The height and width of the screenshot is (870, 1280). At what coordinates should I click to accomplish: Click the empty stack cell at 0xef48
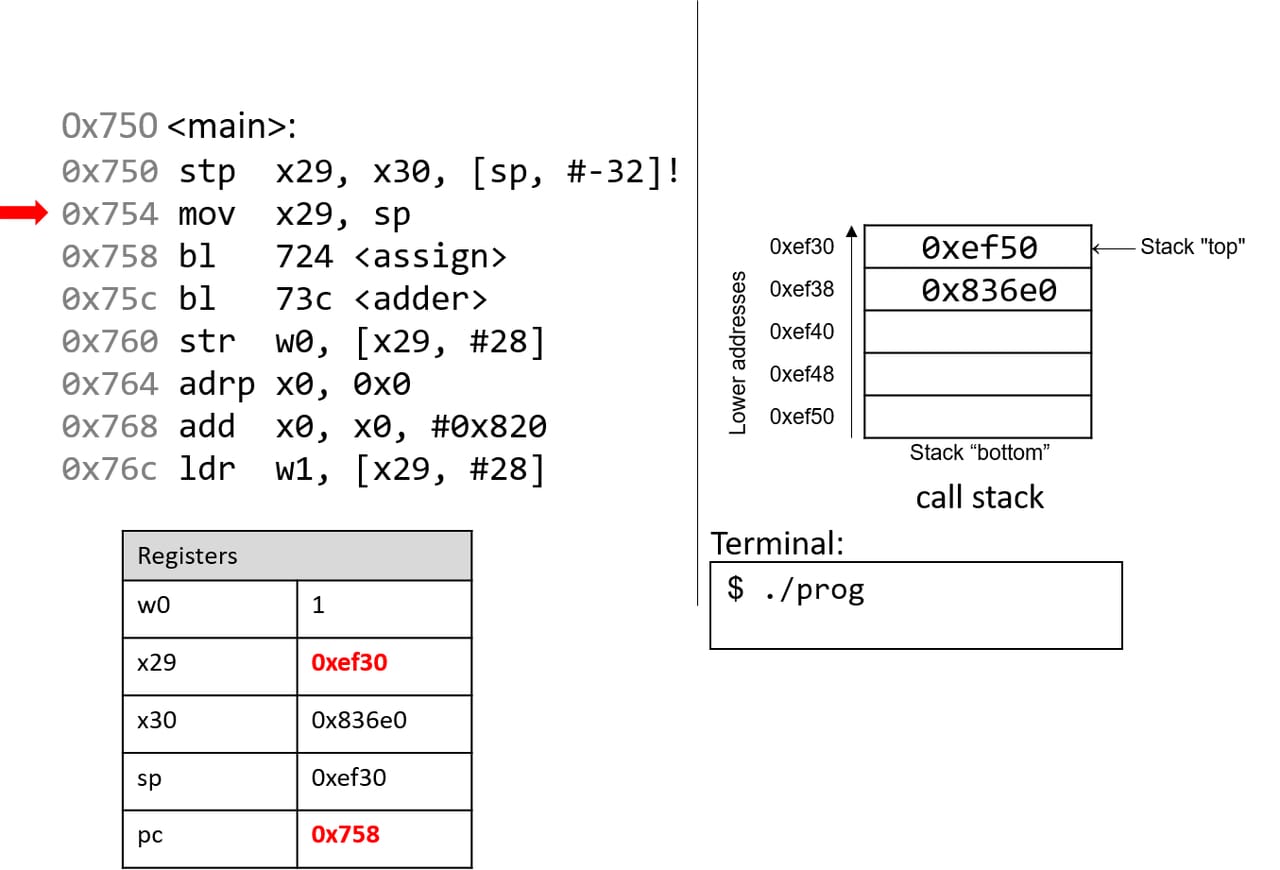pos(978,374)
